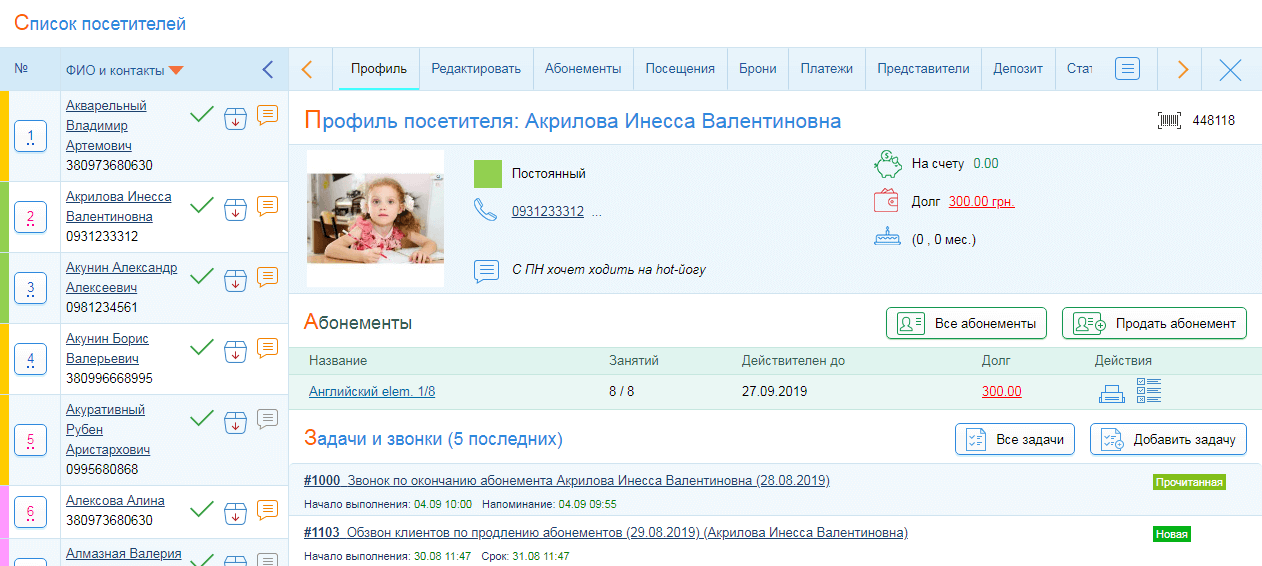
Task: Click the green Постоянный status color square
Action: (487, 174)
